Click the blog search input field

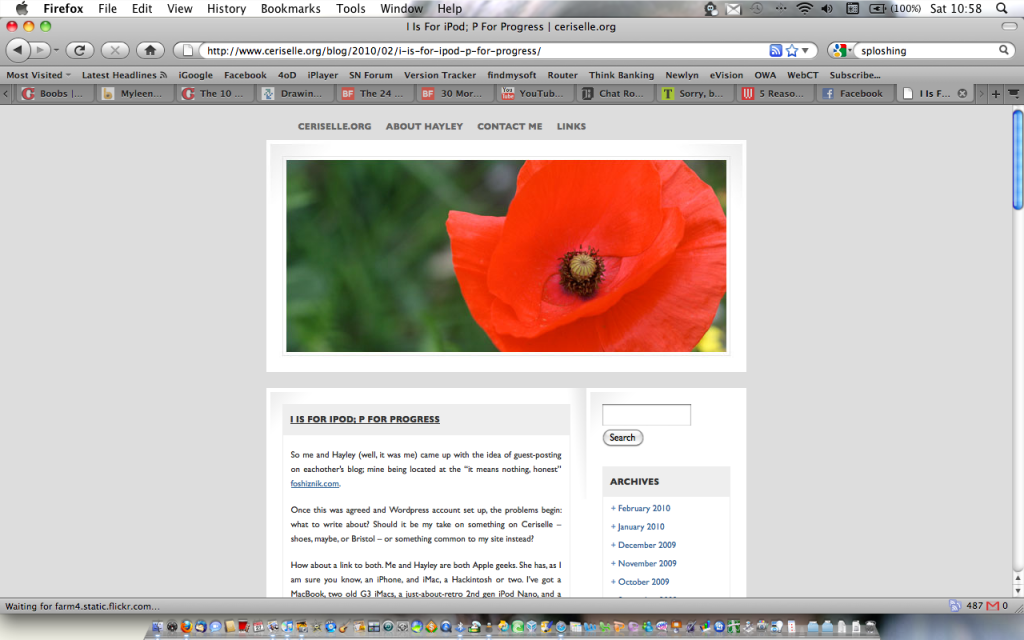647,415
